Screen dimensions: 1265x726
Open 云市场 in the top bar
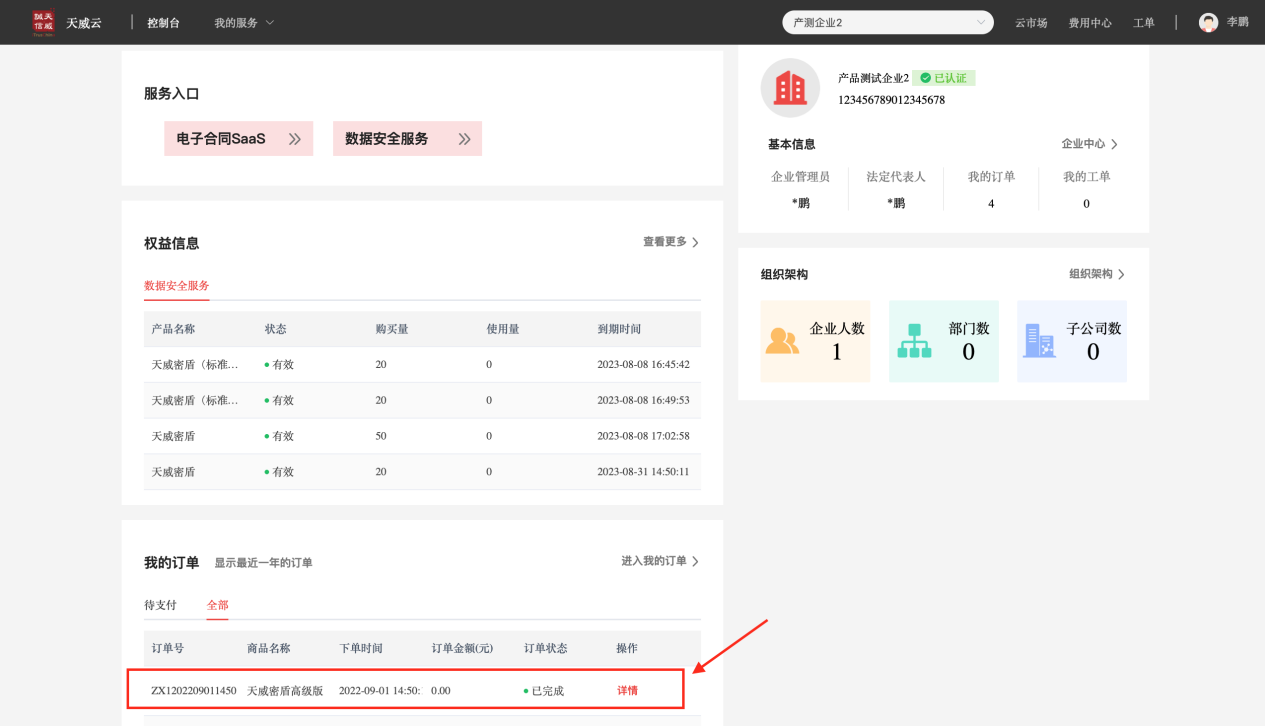(1031, 22)
